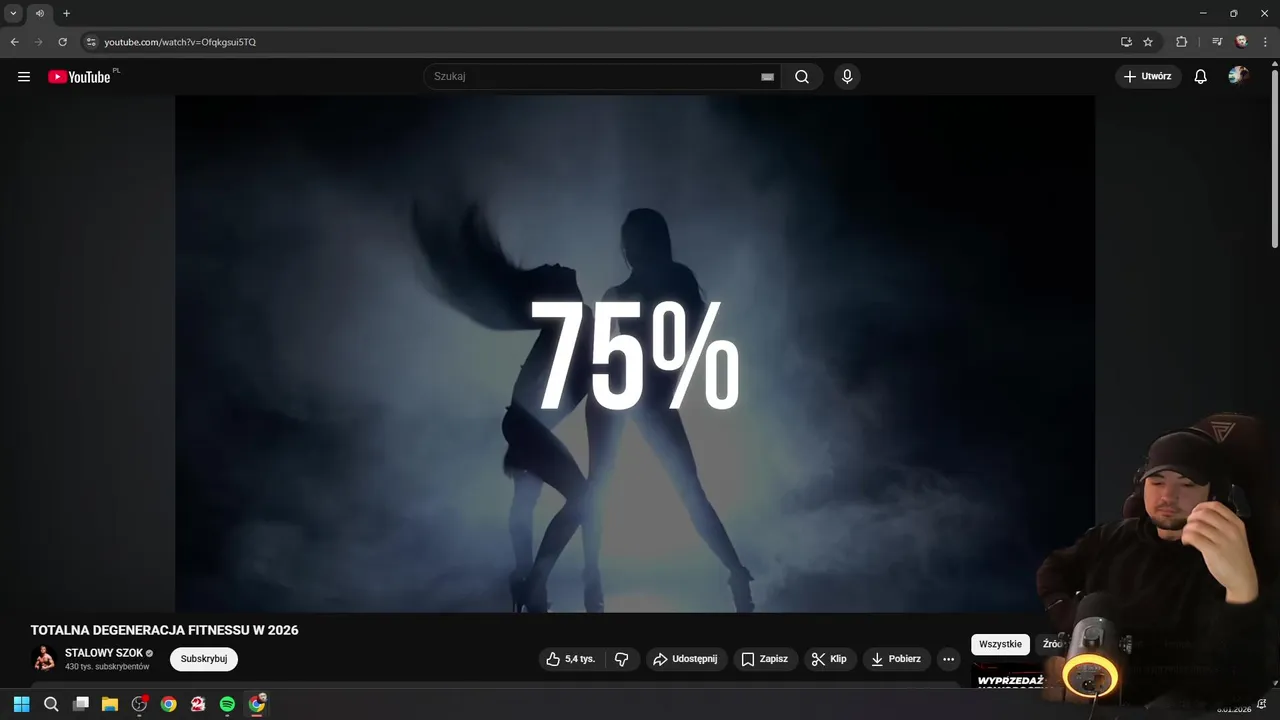Open Chrome three-dot menu

coord(1265,42)
